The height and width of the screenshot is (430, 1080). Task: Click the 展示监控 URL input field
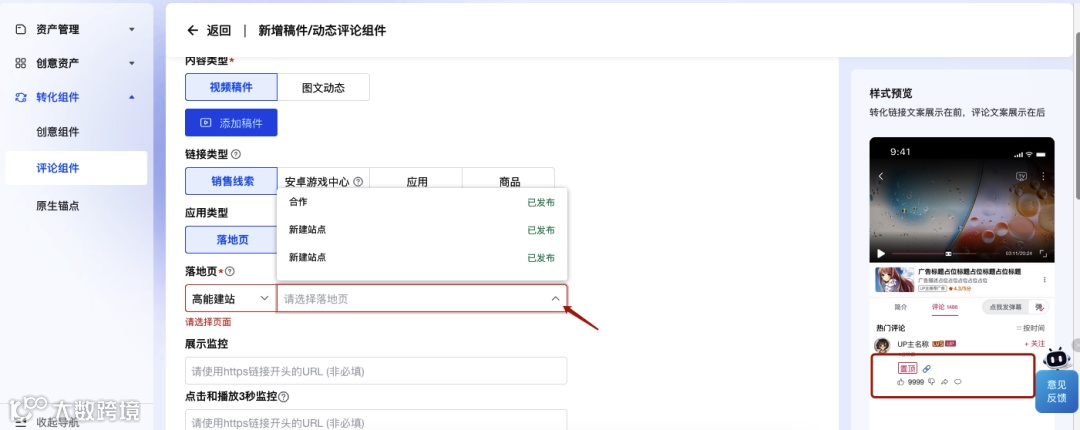376,371
